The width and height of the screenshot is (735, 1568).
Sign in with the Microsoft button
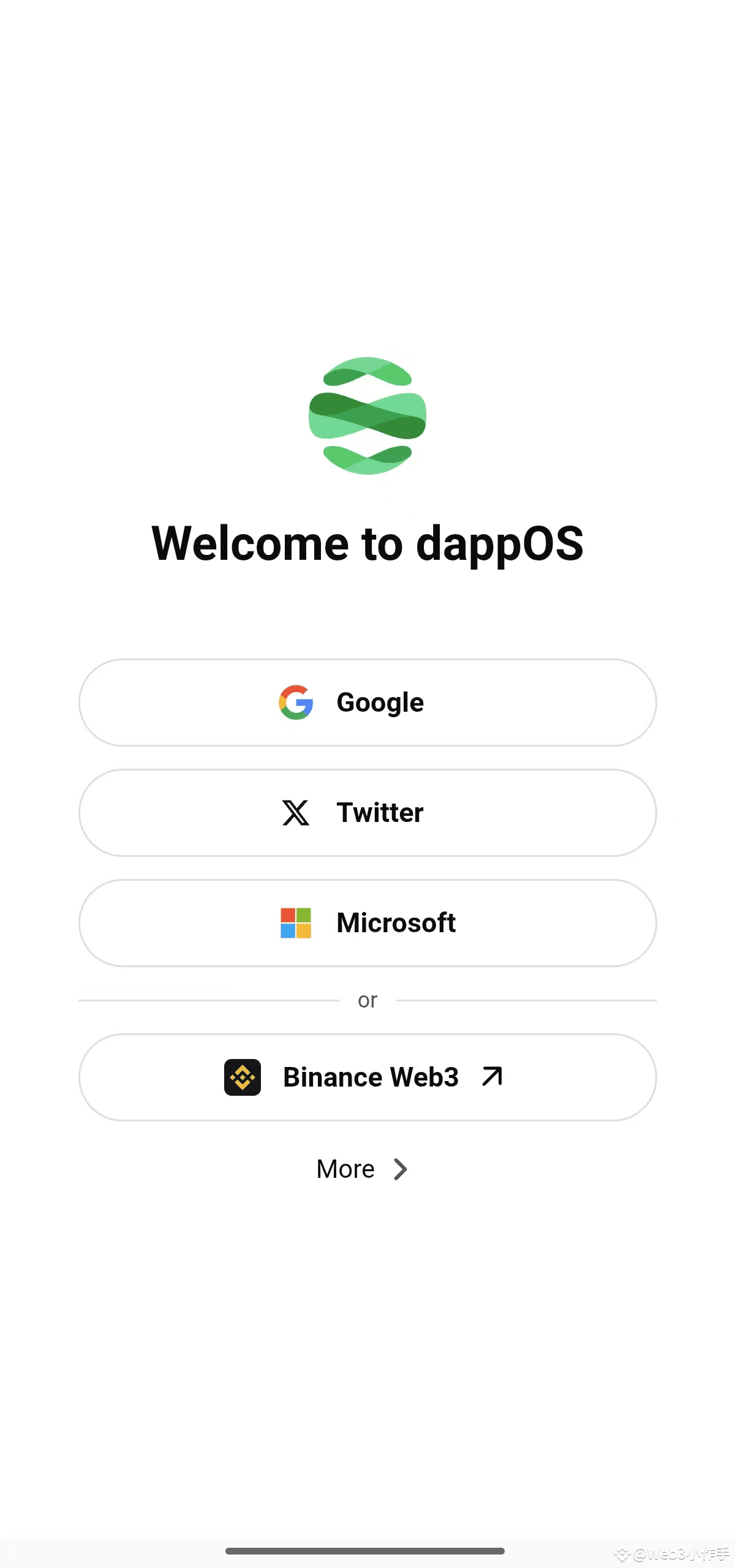[x=367, y=923]
